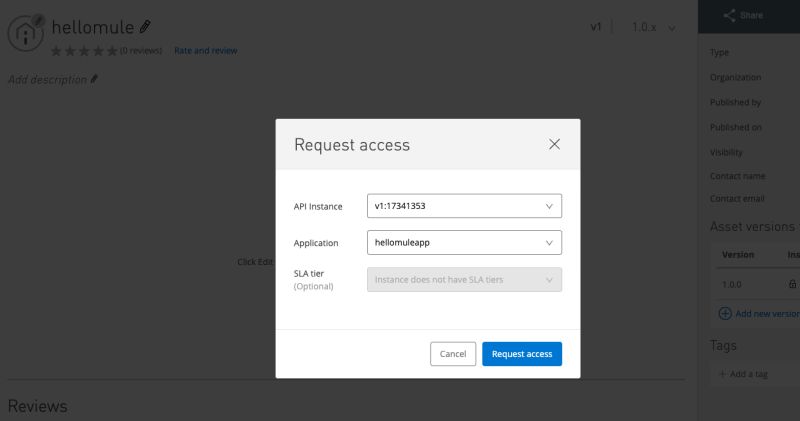Click the Organization label in sidebar

click(735, 78)
